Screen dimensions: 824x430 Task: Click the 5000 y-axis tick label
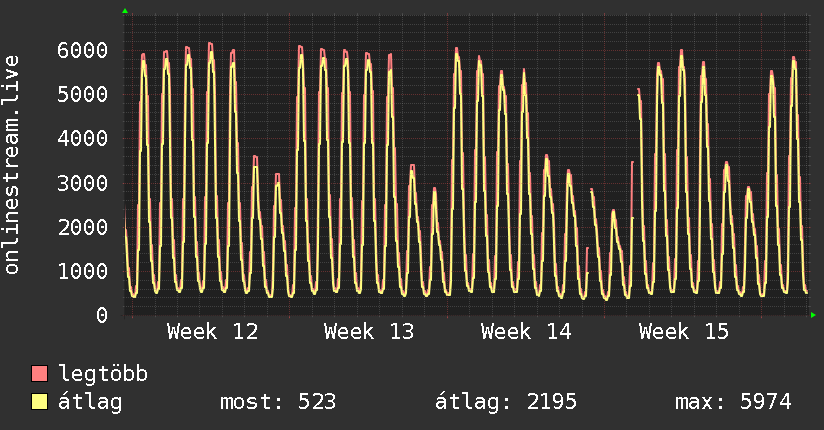pyautogui.click(x=83, y=95)
